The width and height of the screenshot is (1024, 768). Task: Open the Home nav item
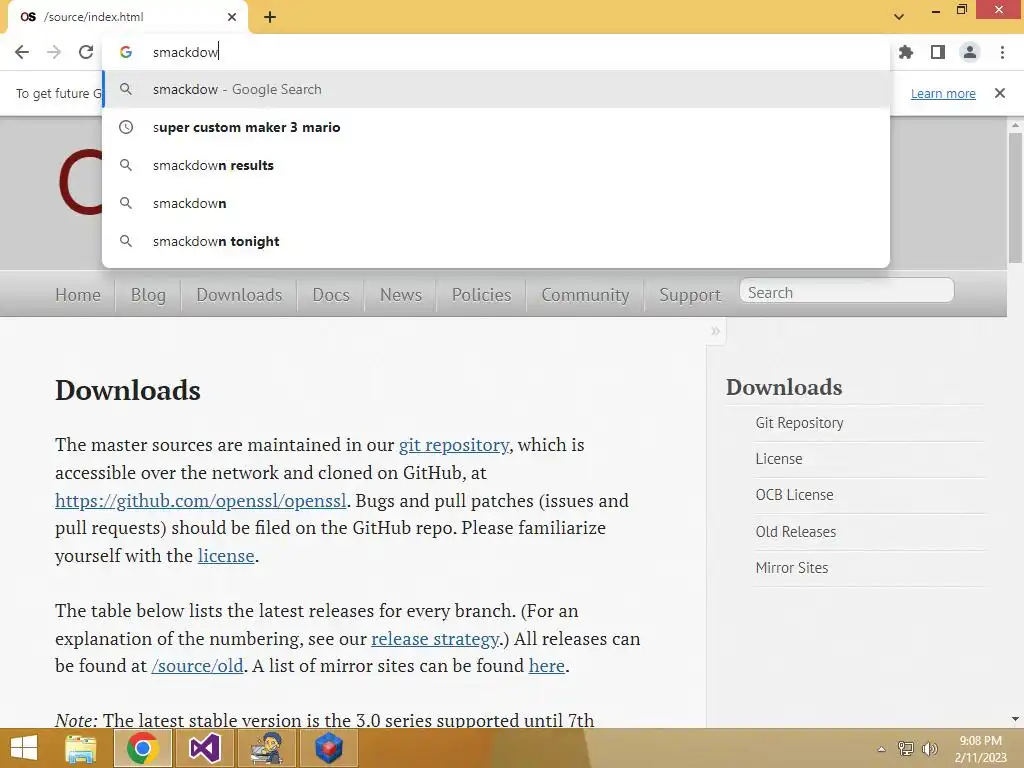78,295
